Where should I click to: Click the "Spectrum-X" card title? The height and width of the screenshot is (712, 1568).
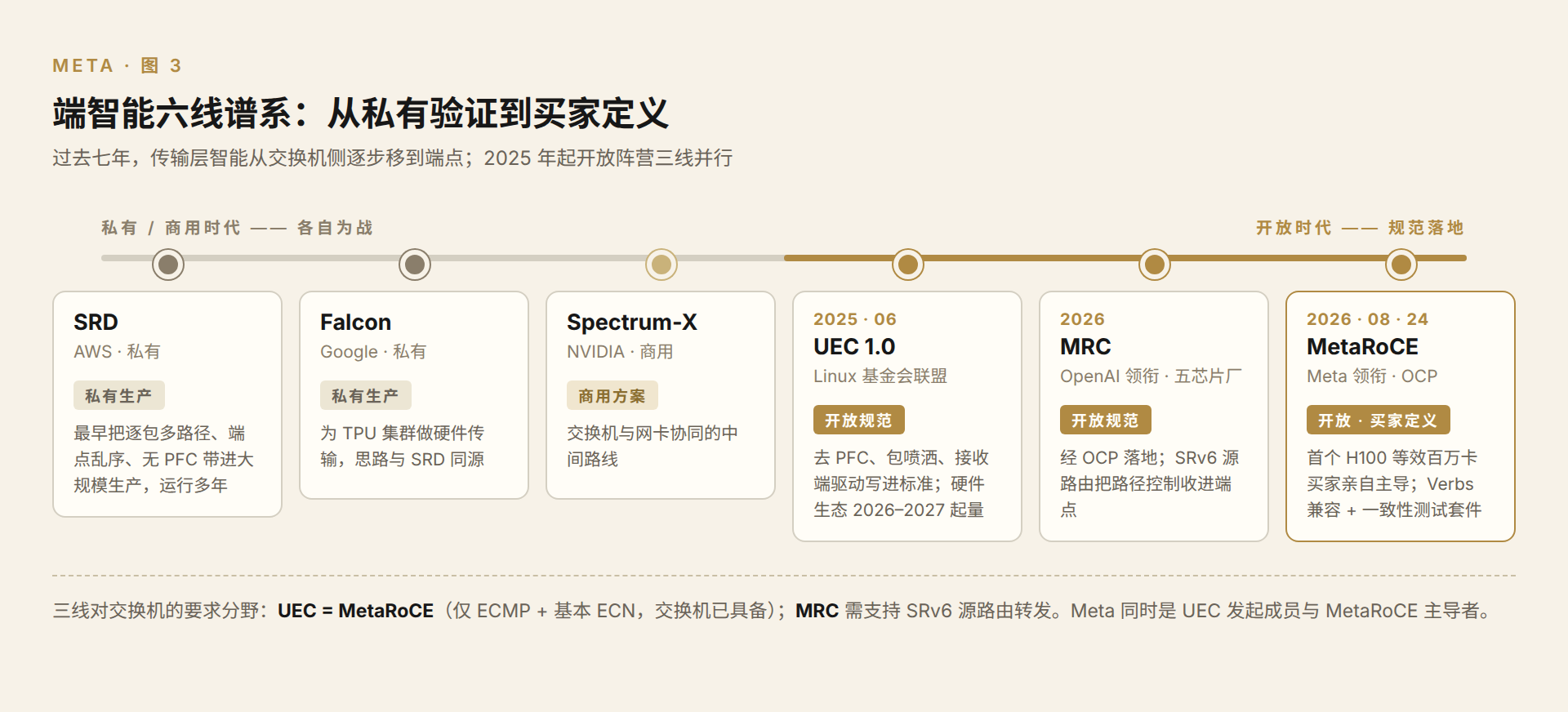[x=632, y=323]
